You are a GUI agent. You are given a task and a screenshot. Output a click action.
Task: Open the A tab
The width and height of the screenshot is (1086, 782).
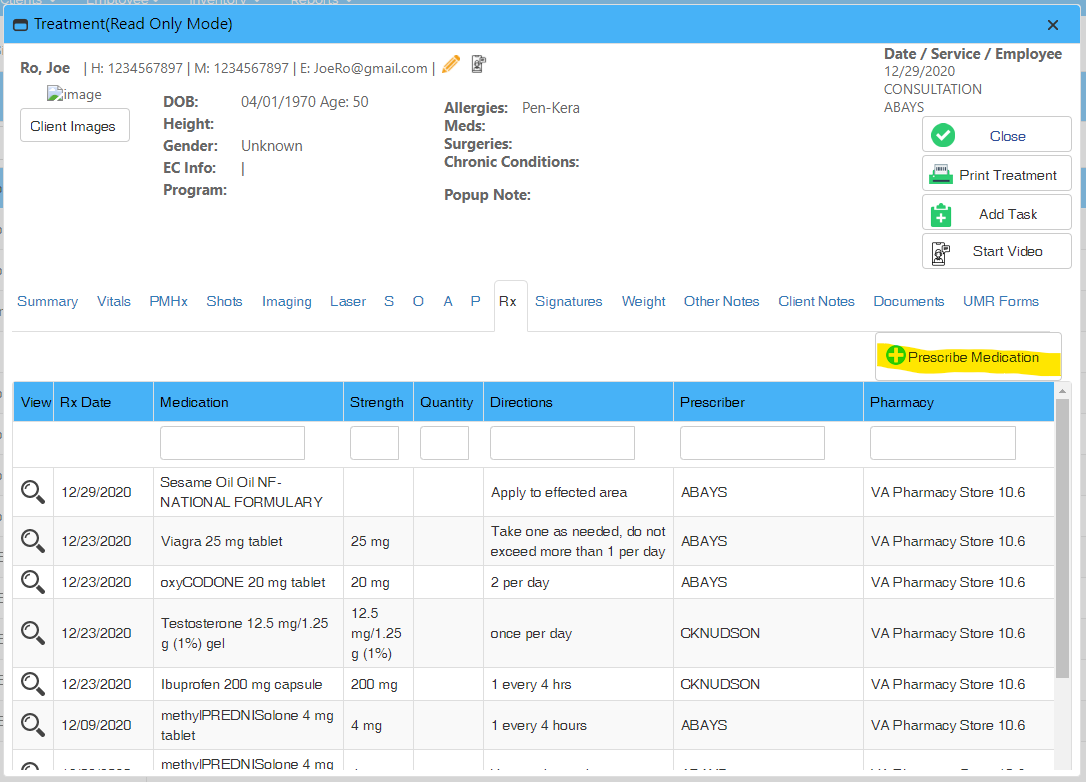coord(448,301)
